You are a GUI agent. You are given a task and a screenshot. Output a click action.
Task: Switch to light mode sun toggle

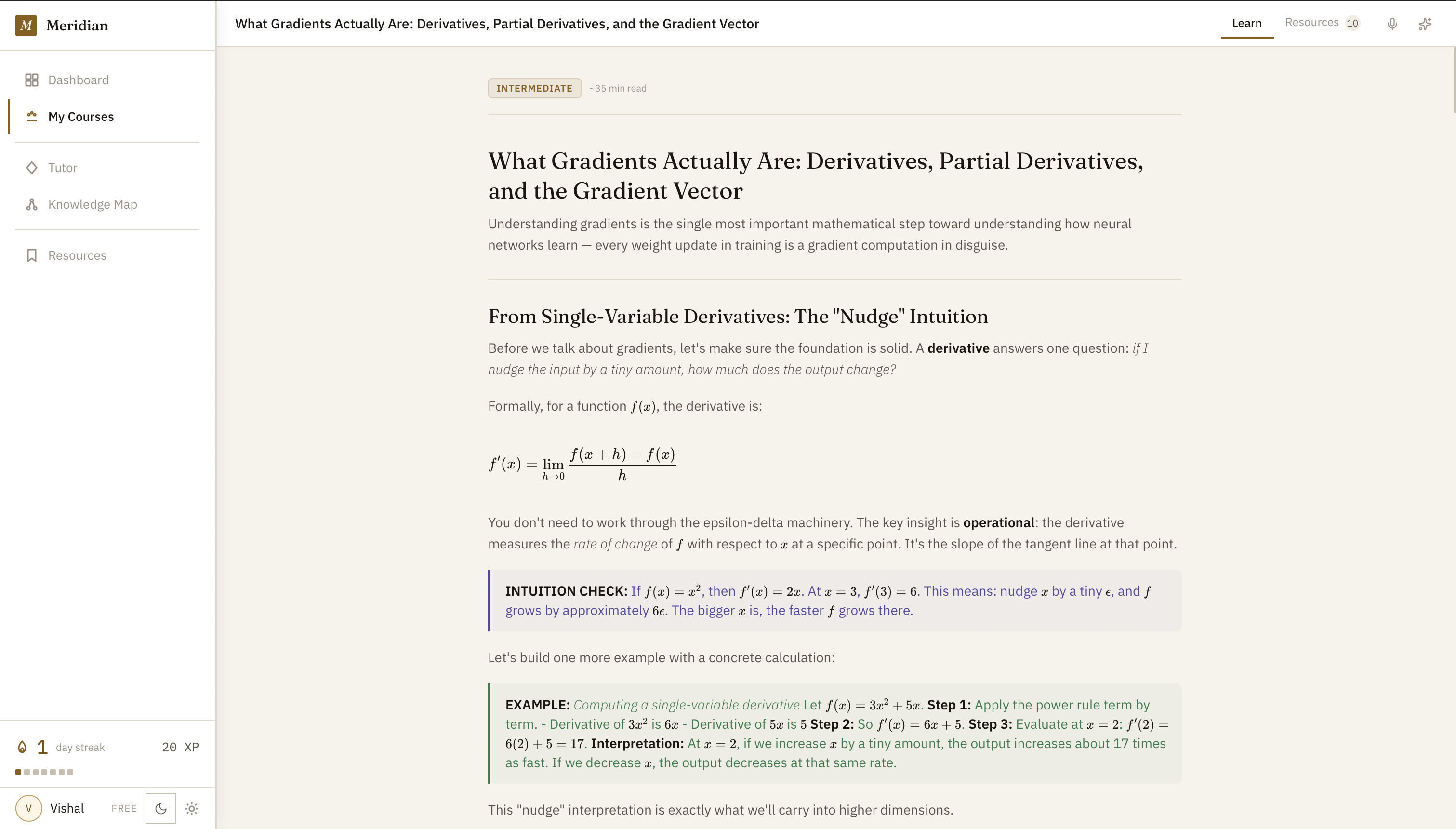click(x=192, y=808)
